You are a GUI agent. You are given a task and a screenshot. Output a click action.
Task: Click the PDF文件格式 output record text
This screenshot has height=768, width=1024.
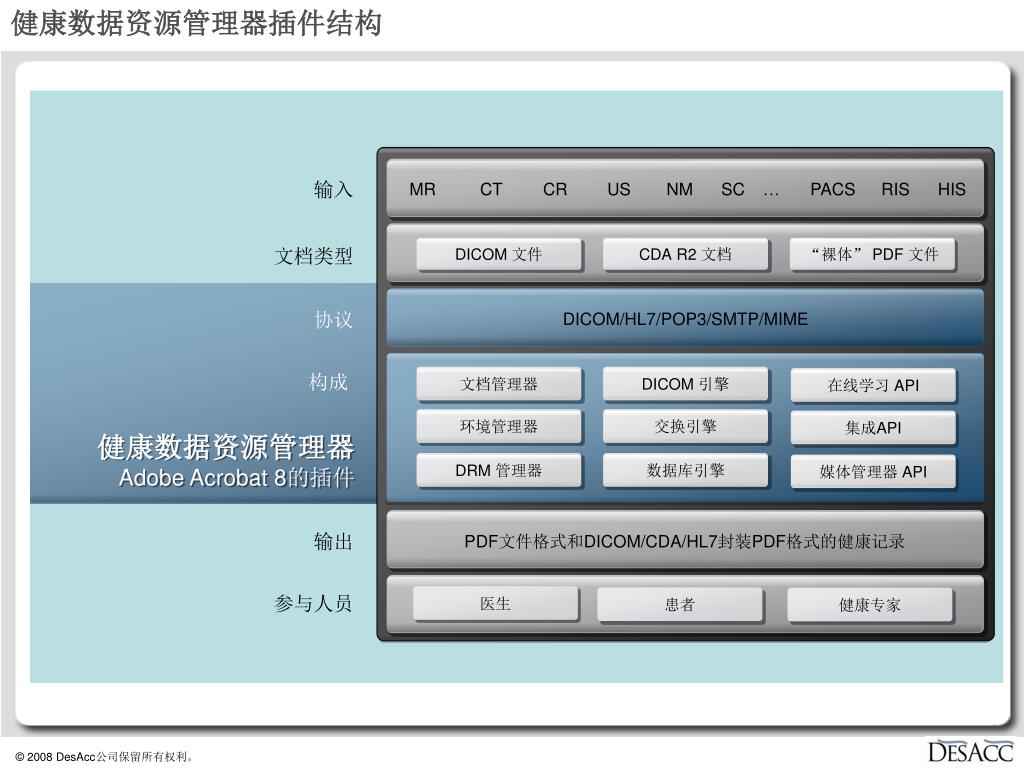(x=684, y=541)
